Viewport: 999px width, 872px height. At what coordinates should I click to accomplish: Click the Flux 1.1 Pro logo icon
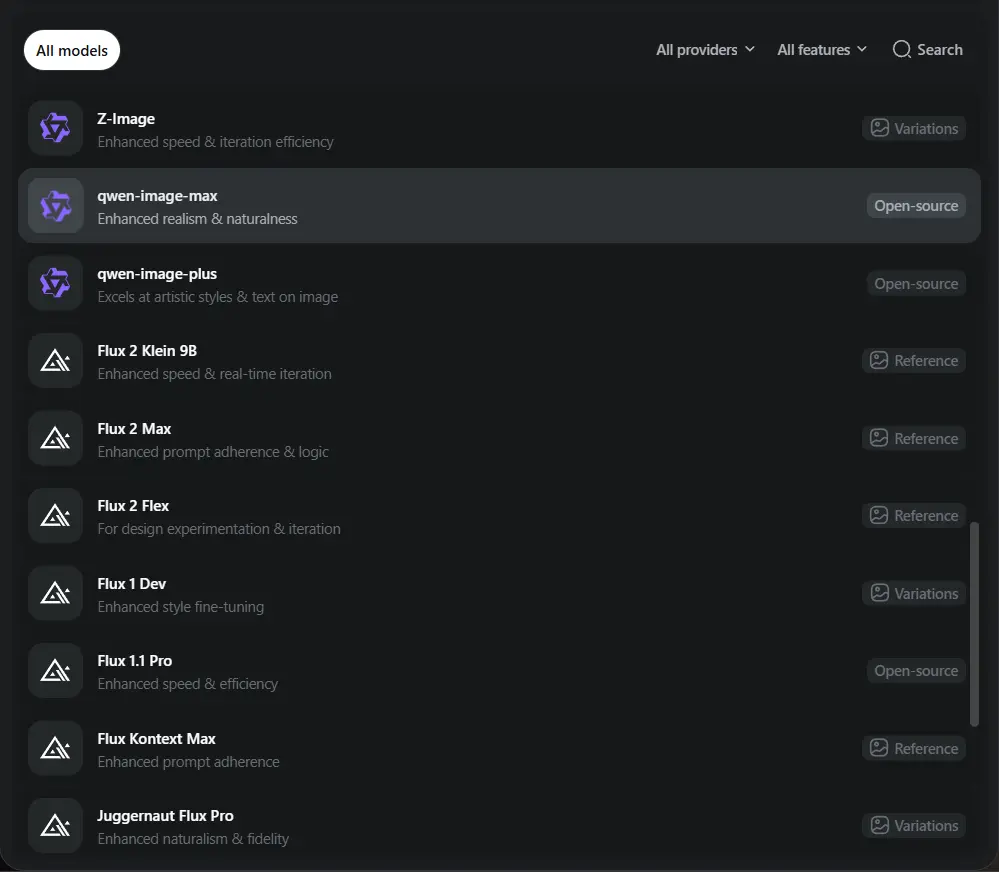55,671
